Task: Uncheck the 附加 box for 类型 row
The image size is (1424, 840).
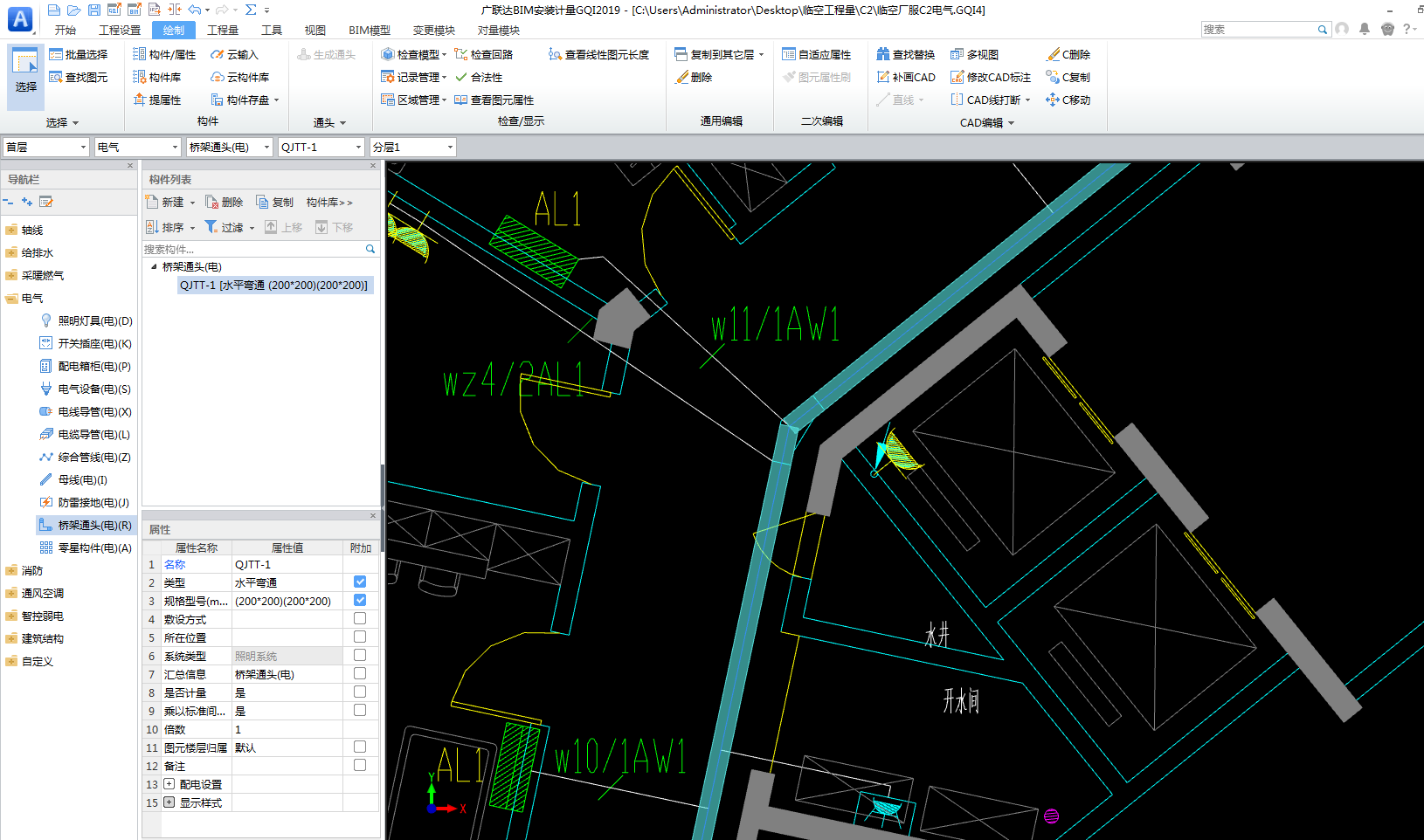Action: pyautogui.click(x=360, y=582)
